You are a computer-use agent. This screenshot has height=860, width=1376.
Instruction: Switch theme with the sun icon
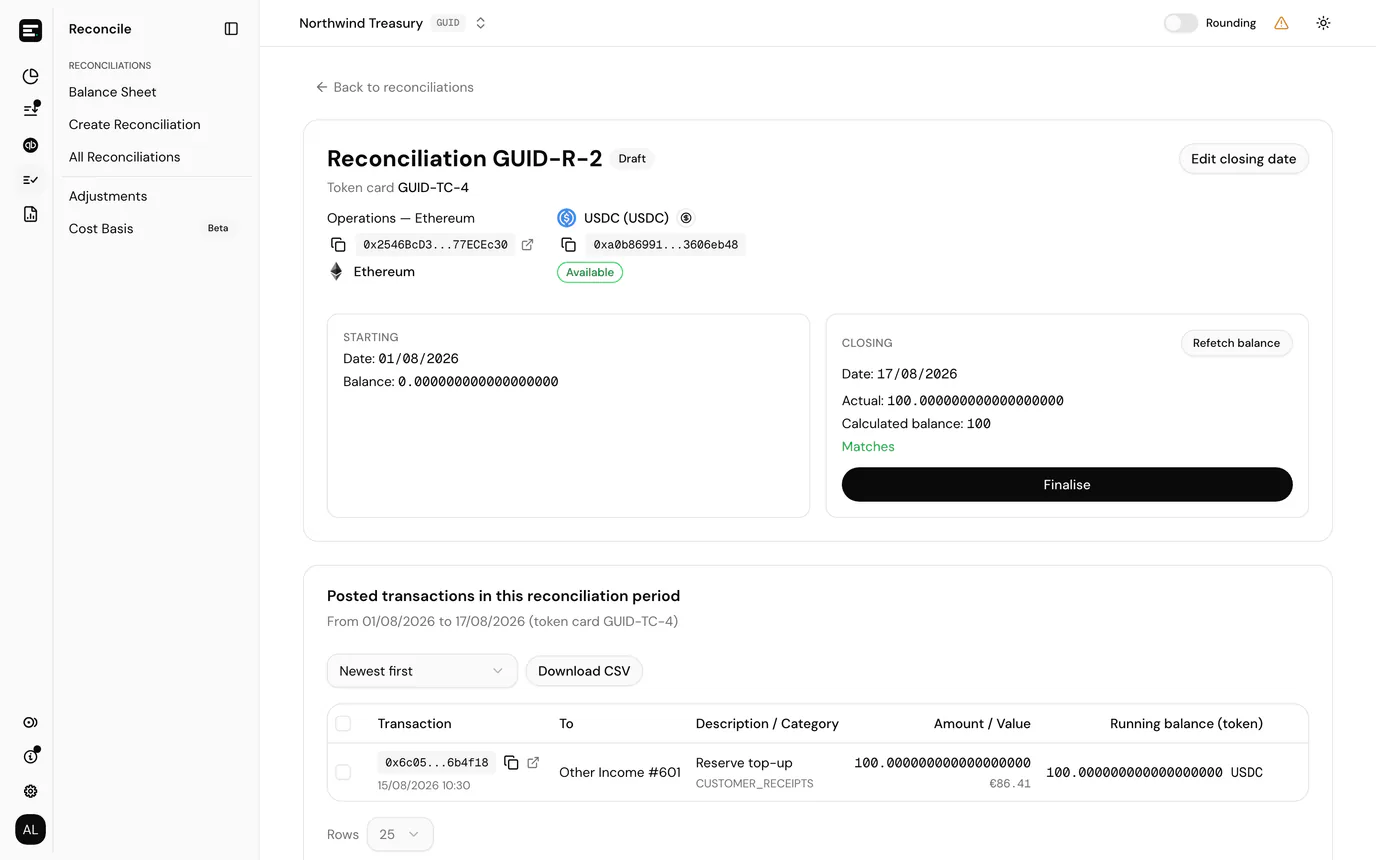(x=1323, y=23)
